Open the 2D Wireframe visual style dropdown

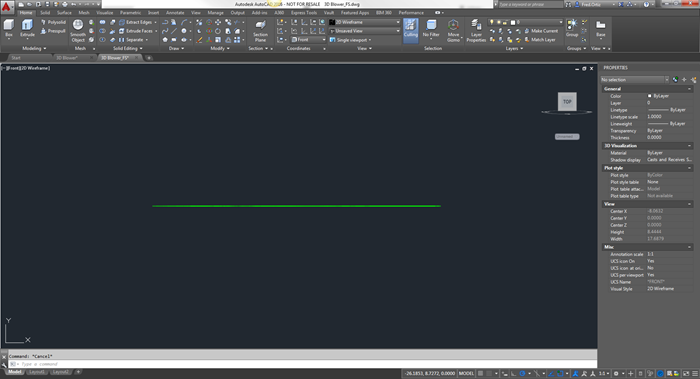[364, 22]
